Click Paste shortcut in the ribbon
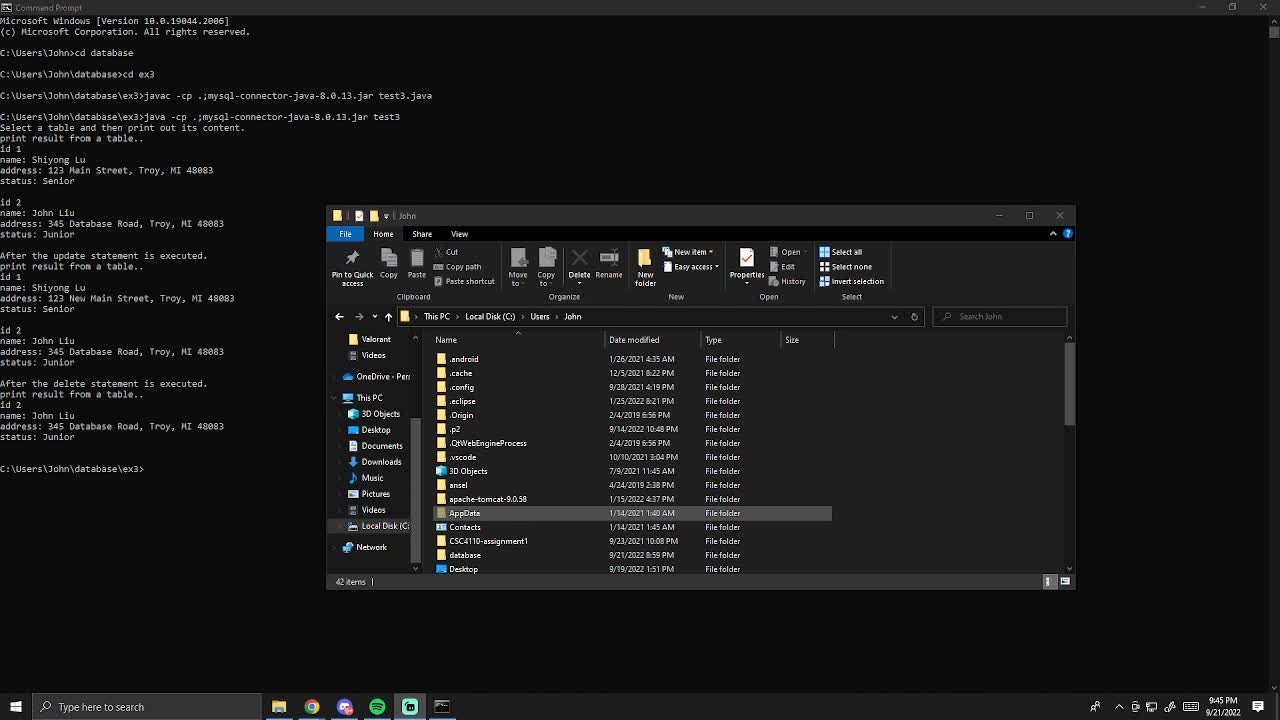1280x720 pixels. click(464, 281)
